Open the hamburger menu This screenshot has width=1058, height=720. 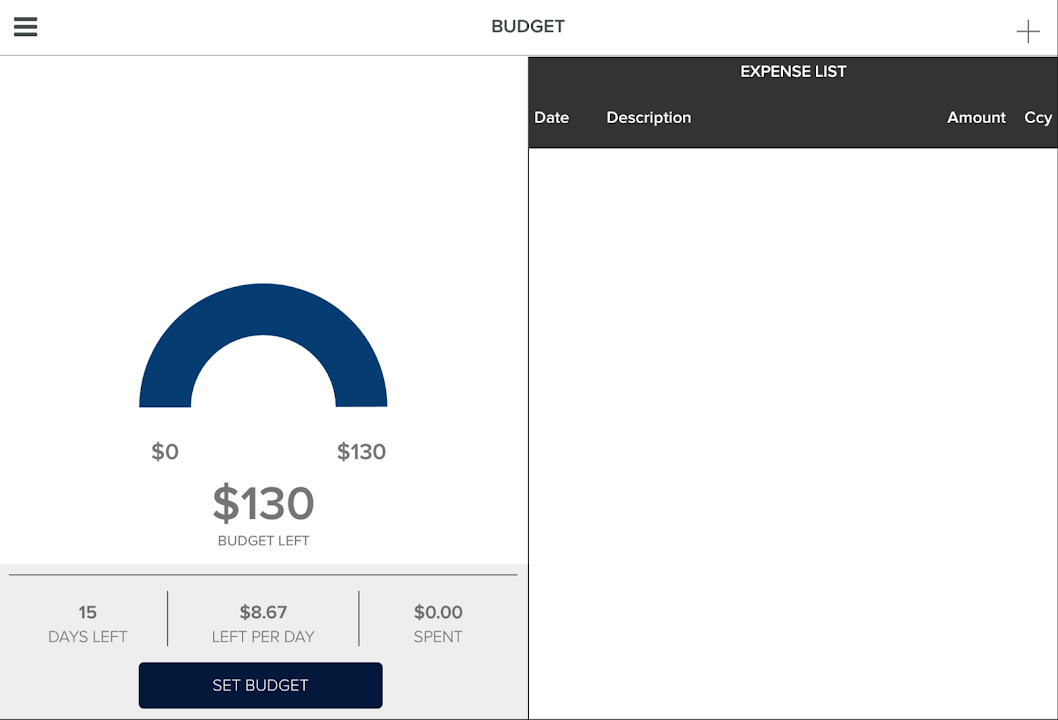pyautogui.click(x=25, y=27)
